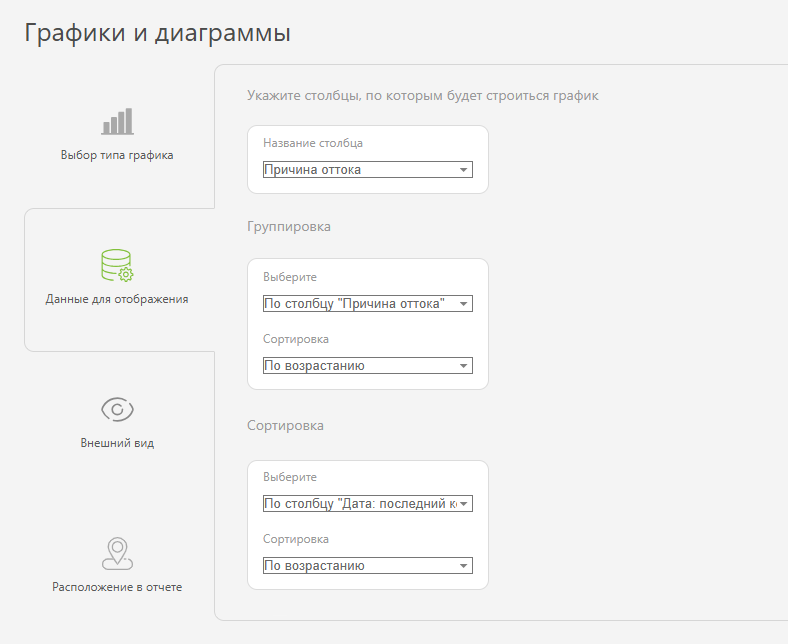Click the green database gear icon
The width and height of the screenshot is (788, 644).
coord(117,265)
